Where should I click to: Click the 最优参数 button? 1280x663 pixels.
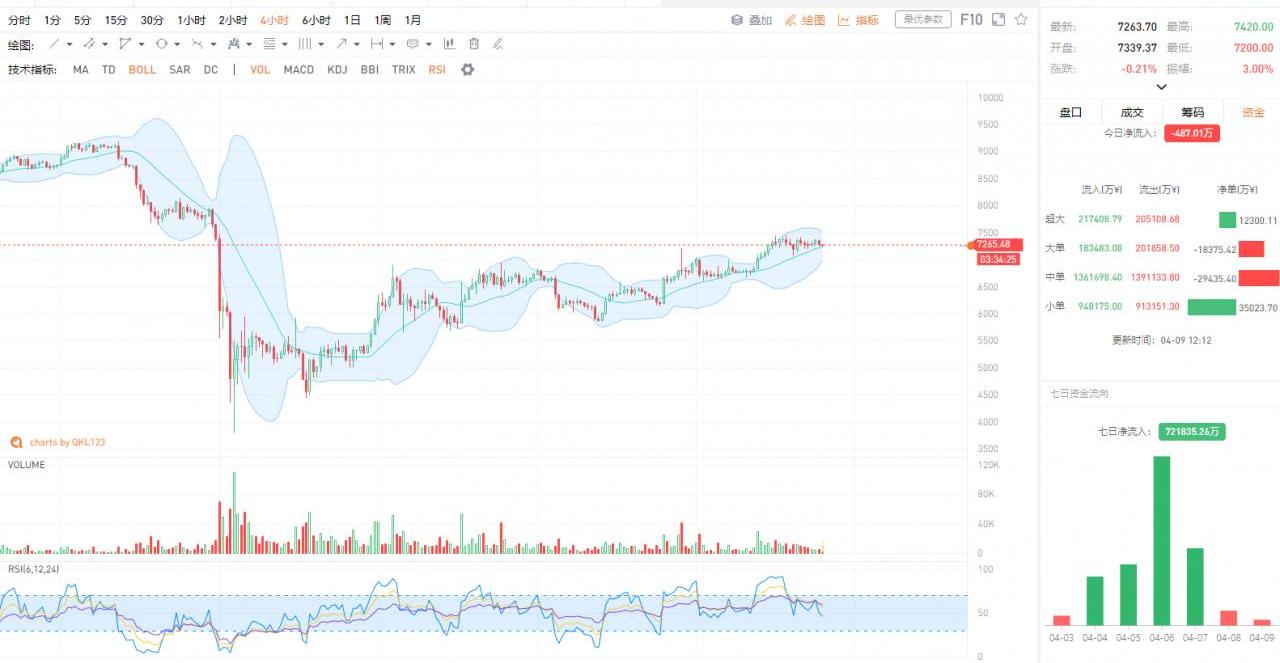tap(922, 20)
